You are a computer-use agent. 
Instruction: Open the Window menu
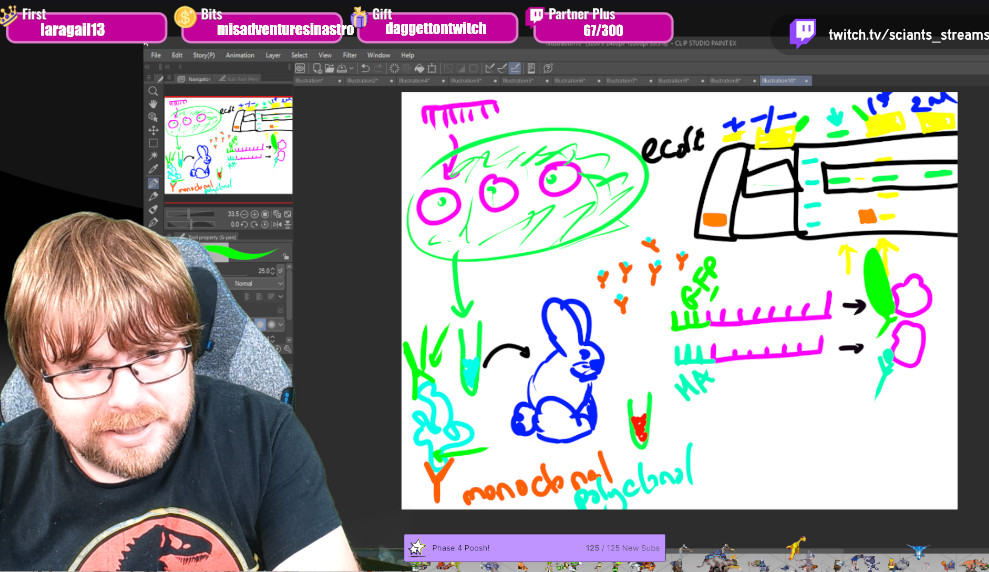[378, 55]
